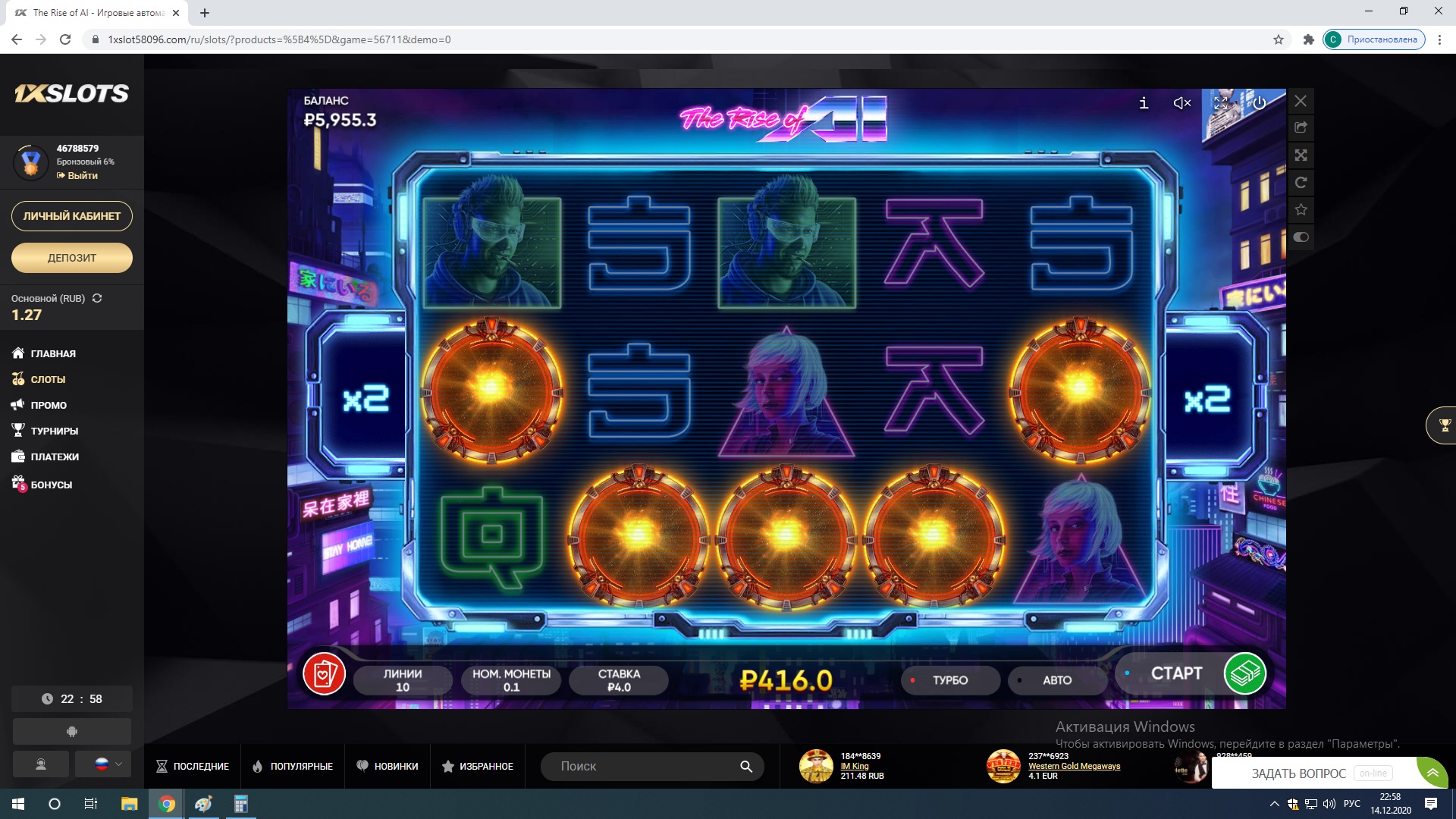Click the Поиск search field
The height and width of the screenshot is (819, 1456).
(645, 767)
